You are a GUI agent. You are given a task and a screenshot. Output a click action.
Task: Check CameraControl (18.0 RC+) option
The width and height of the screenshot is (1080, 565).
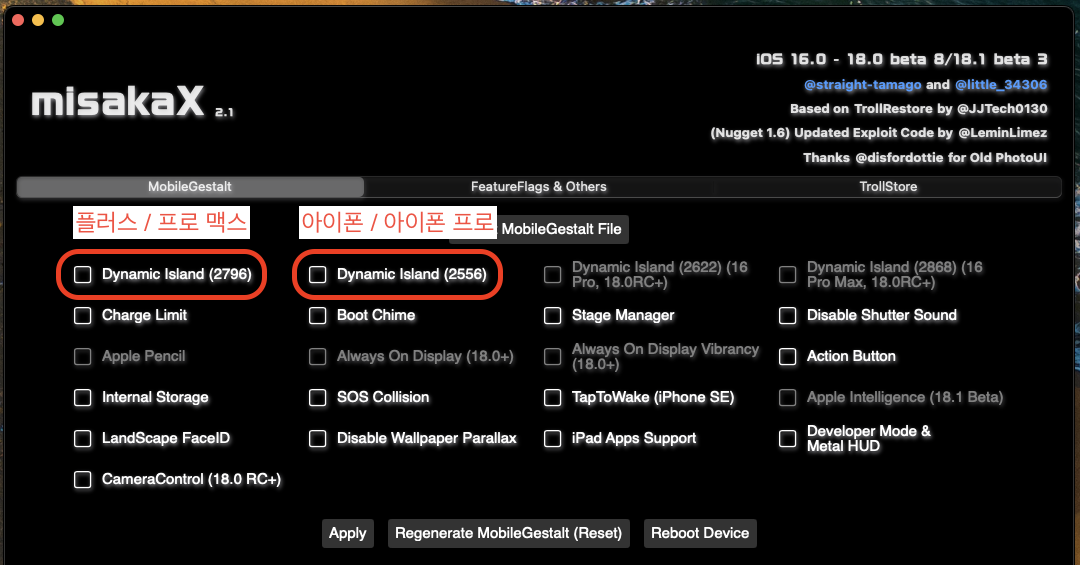(x=83, y=479)
